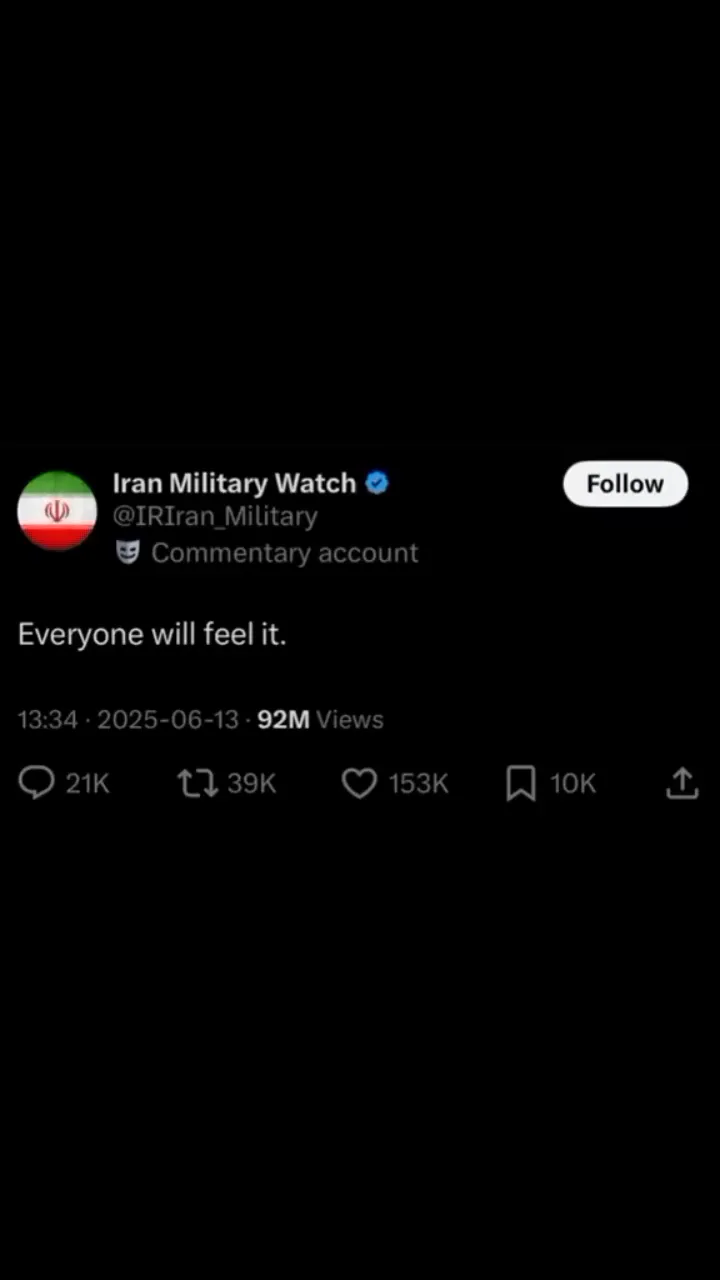Open the 10K bookmarks count
This screenshot has height=1280, width=720.
click(573, 784)
